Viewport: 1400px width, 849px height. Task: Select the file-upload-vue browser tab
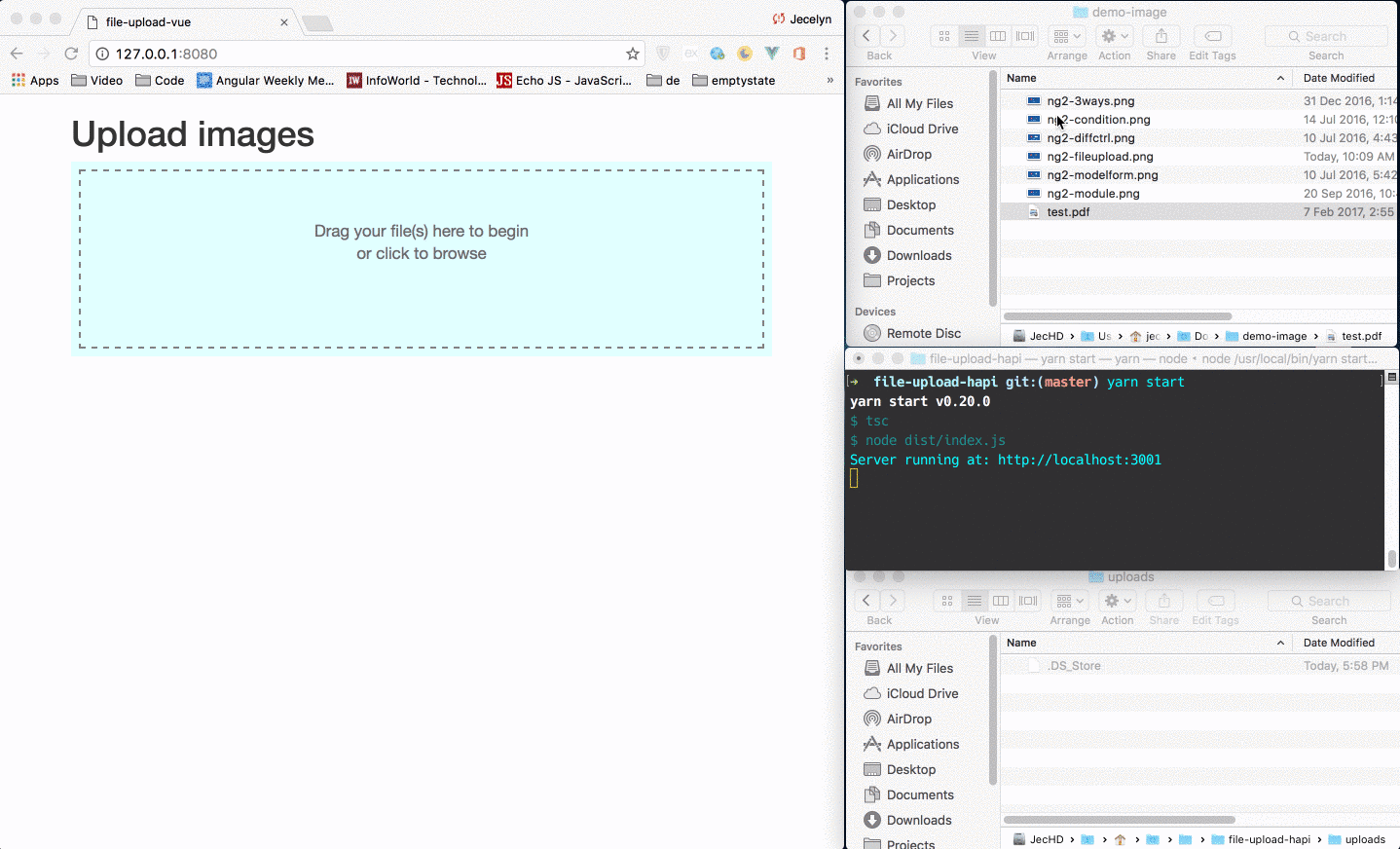(185, 21)
